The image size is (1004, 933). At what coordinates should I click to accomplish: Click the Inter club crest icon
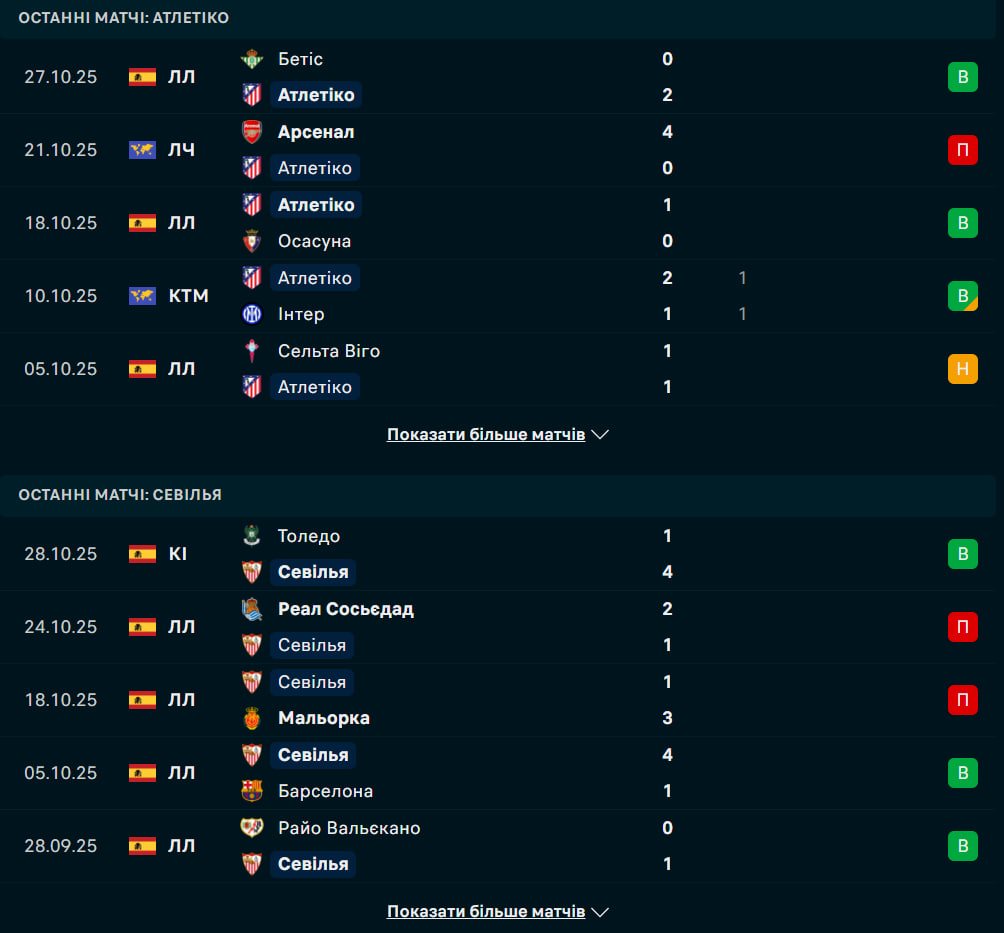click(x=252, y=314)
